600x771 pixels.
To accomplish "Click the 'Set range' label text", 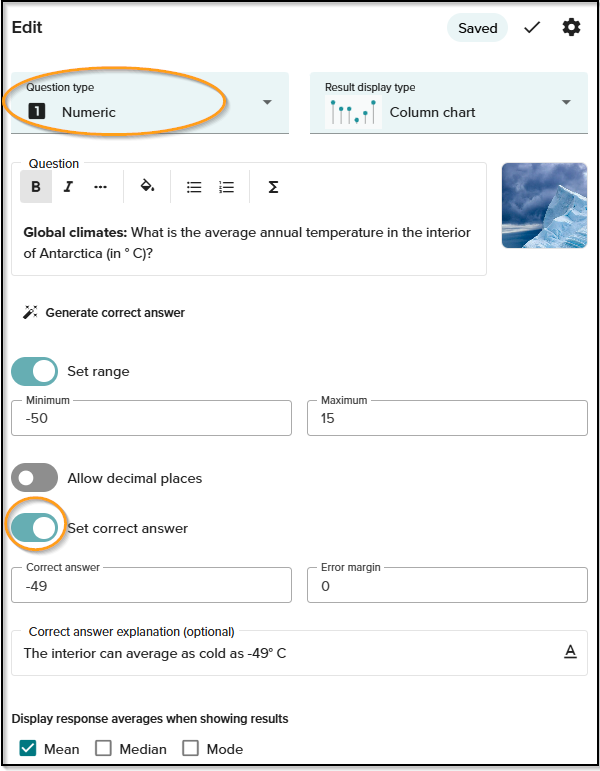I will click(x=98, y=371).
